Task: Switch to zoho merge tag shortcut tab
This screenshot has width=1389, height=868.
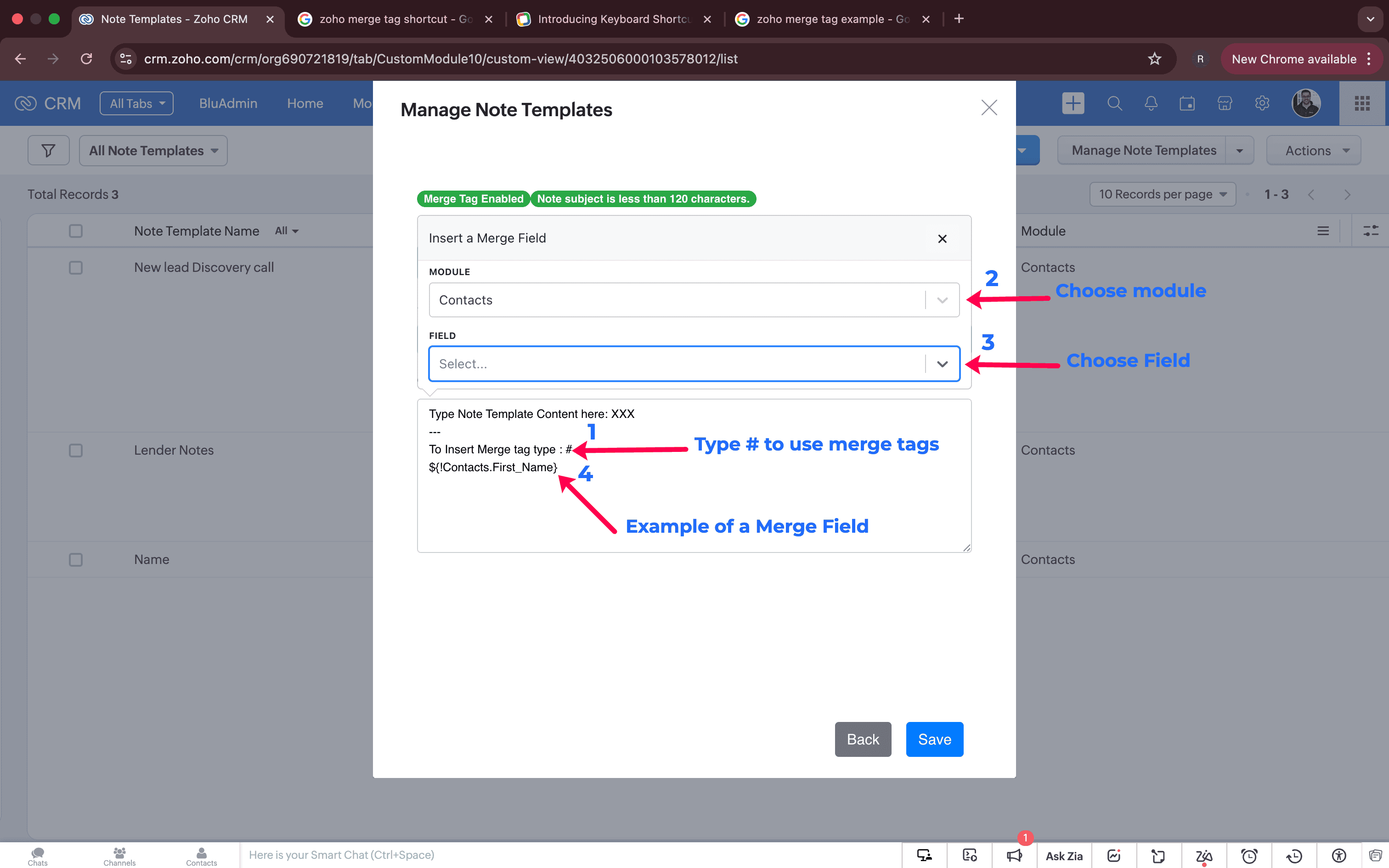Action: point(395,19)
